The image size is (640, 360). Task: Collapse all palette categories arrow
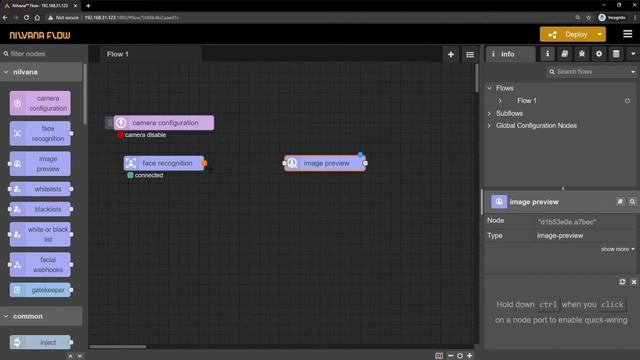(x=70, y=356)
